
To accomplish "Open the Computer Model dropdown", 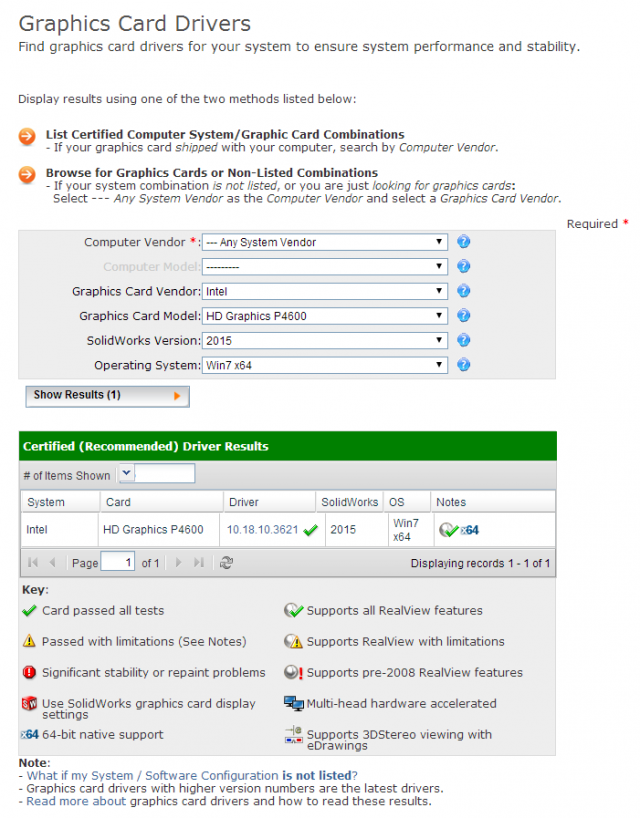I will point(325,266).
